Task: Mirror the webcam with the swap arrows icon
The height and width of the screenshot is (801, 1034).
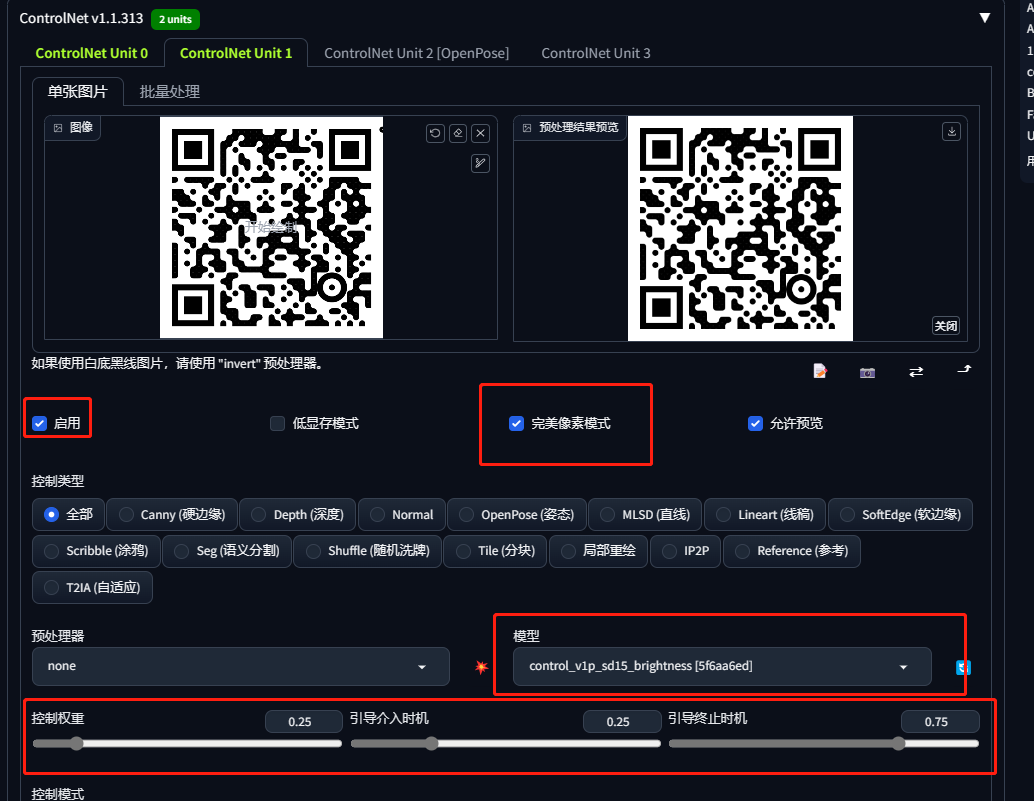Action: pos(916,372)
